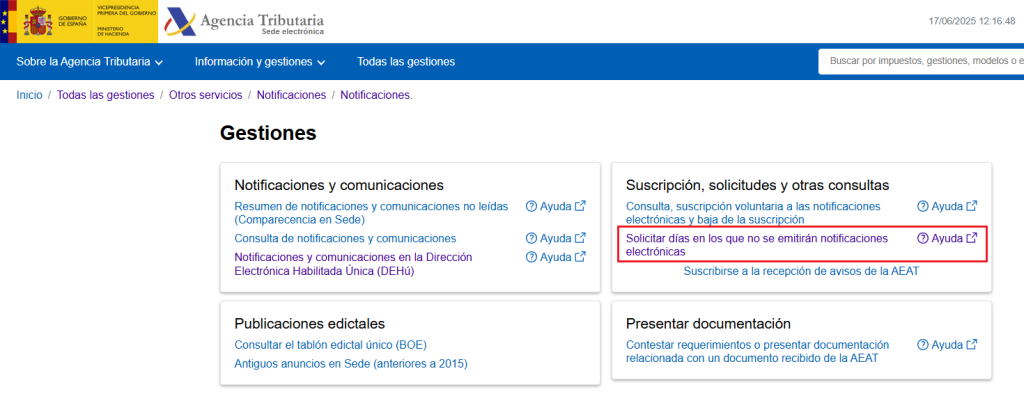The height and width of the screenshot is (394, 1024).
Task: Open Resumen de notificaciones y comunicaciones no leídas
Action: 371,213
